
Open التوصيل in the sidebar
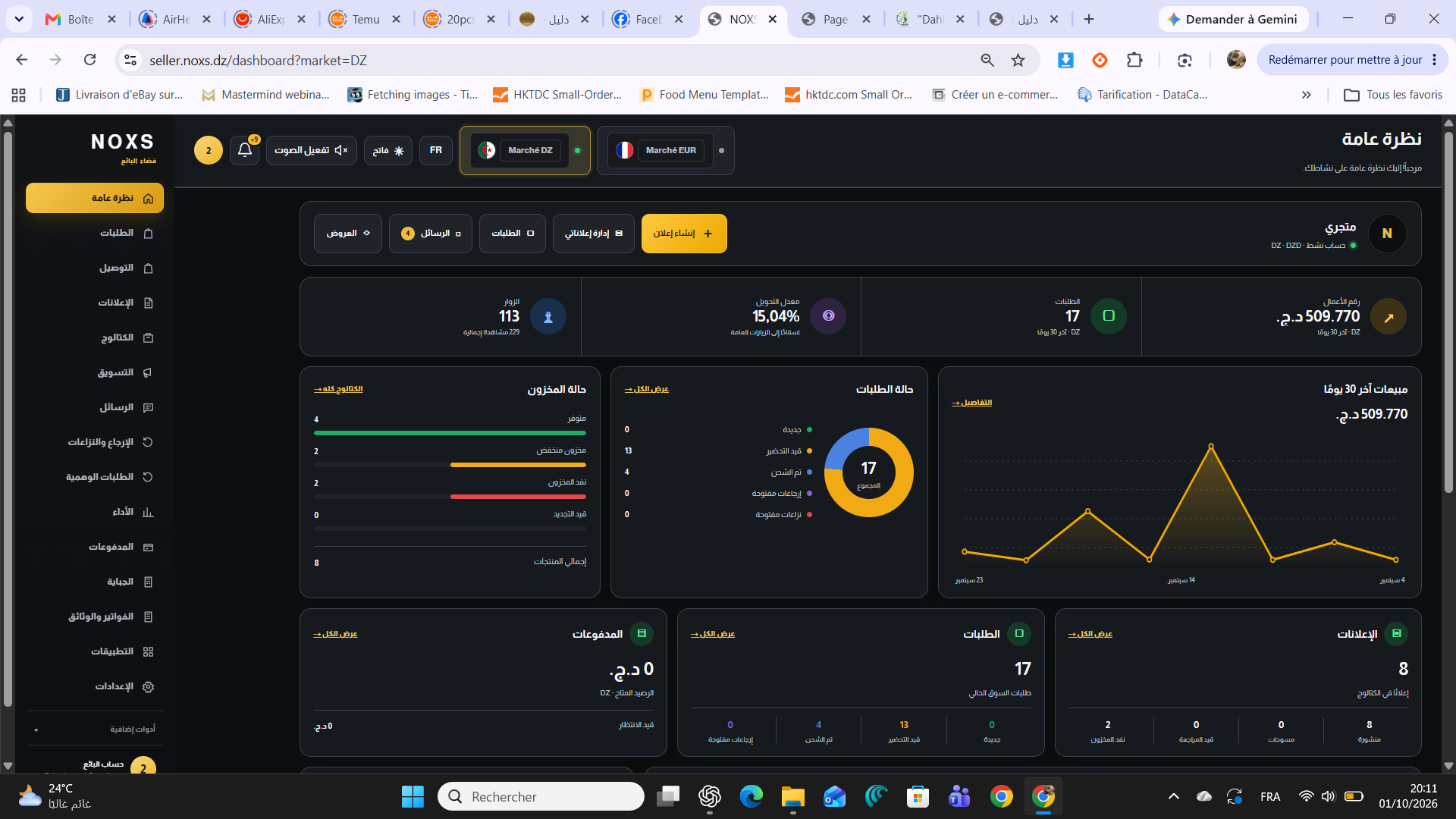95,268
